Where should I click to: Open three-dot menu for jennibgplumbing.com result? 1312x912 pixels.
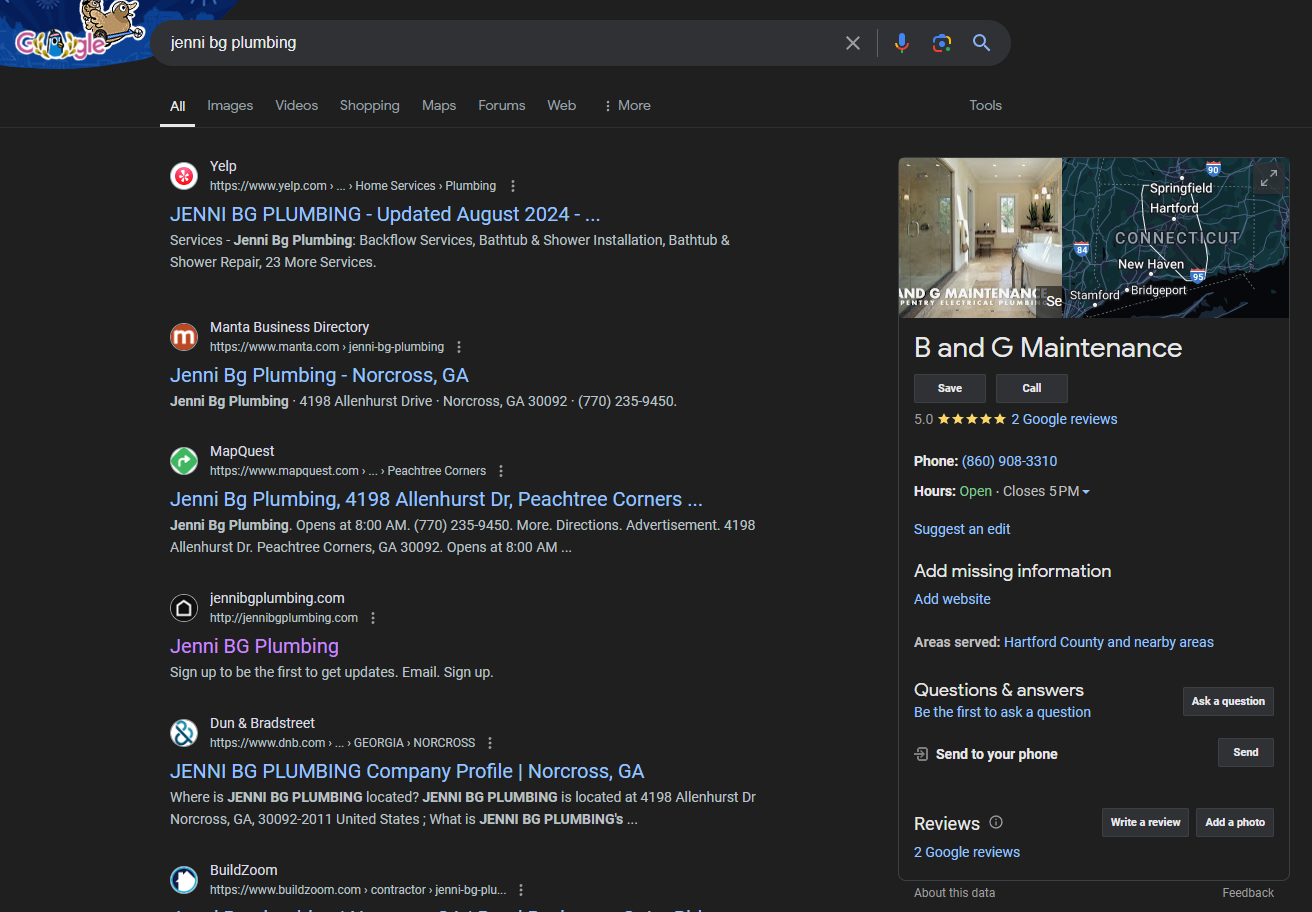(x=373, y=618)
